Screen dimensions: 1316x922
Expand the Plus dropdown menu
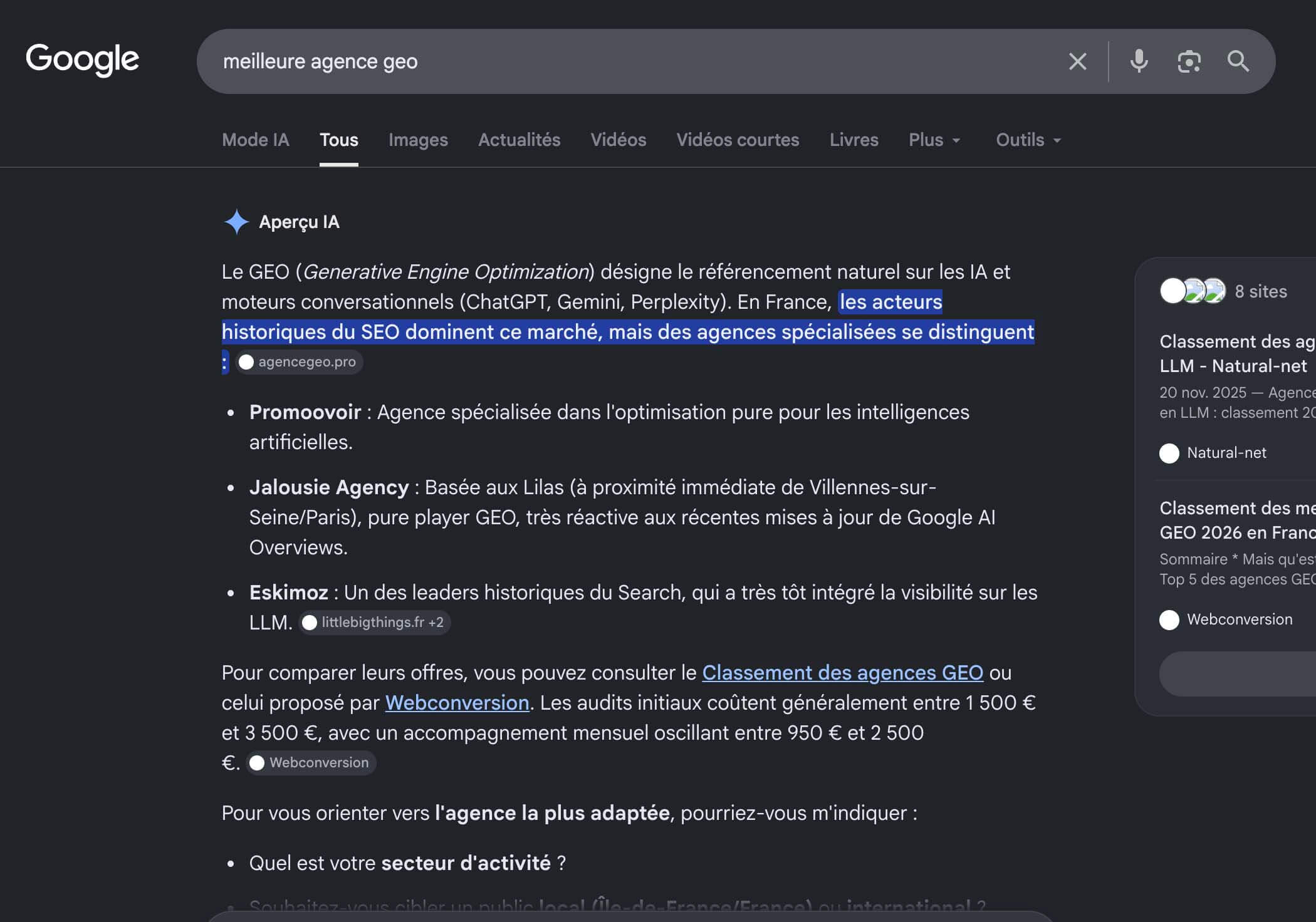click(x=934, y=140)
